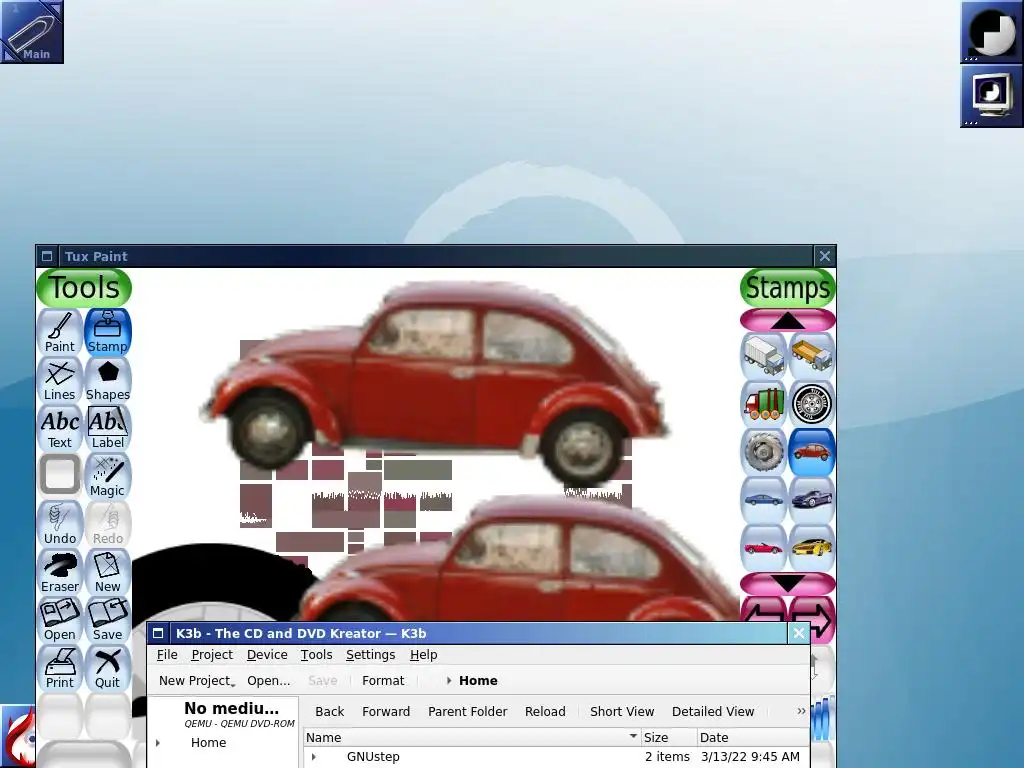The width and height of the screenshot is (1024, 768).
Task: Open the New Project dropdown in K3b
Action: click(196, 680)
